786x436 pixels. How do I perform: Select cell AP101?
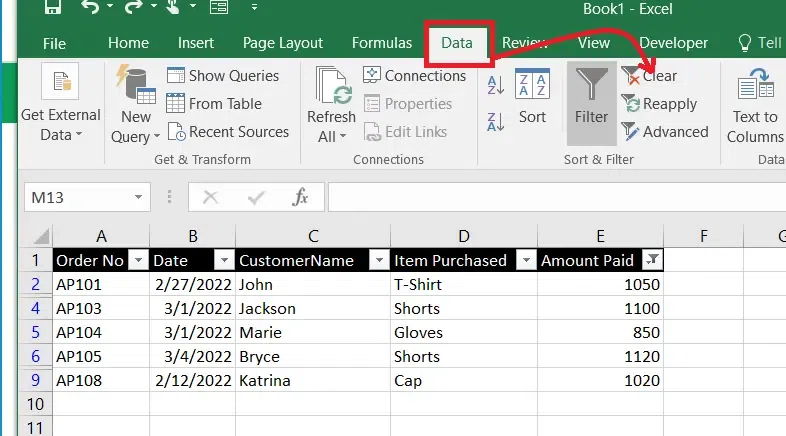coord(101,284)
